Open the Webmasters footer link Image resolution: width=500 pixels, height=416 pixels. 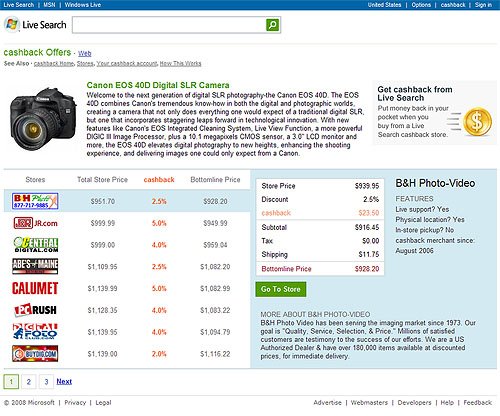tap(369, 402)
